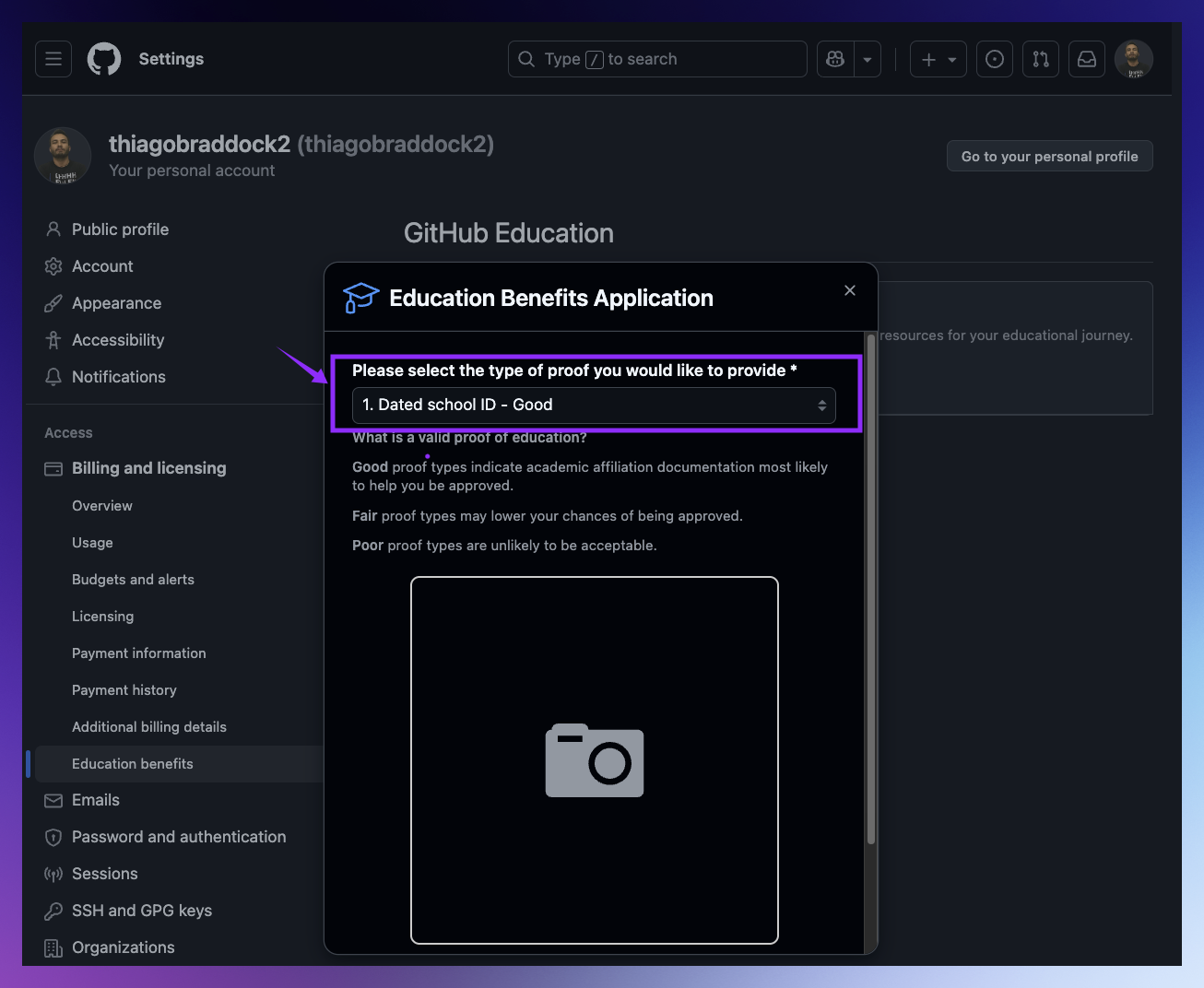This screenshot has height=988, width=1204.
Task: Open SSH and GPG keys settings
Action: click(142, 911)
